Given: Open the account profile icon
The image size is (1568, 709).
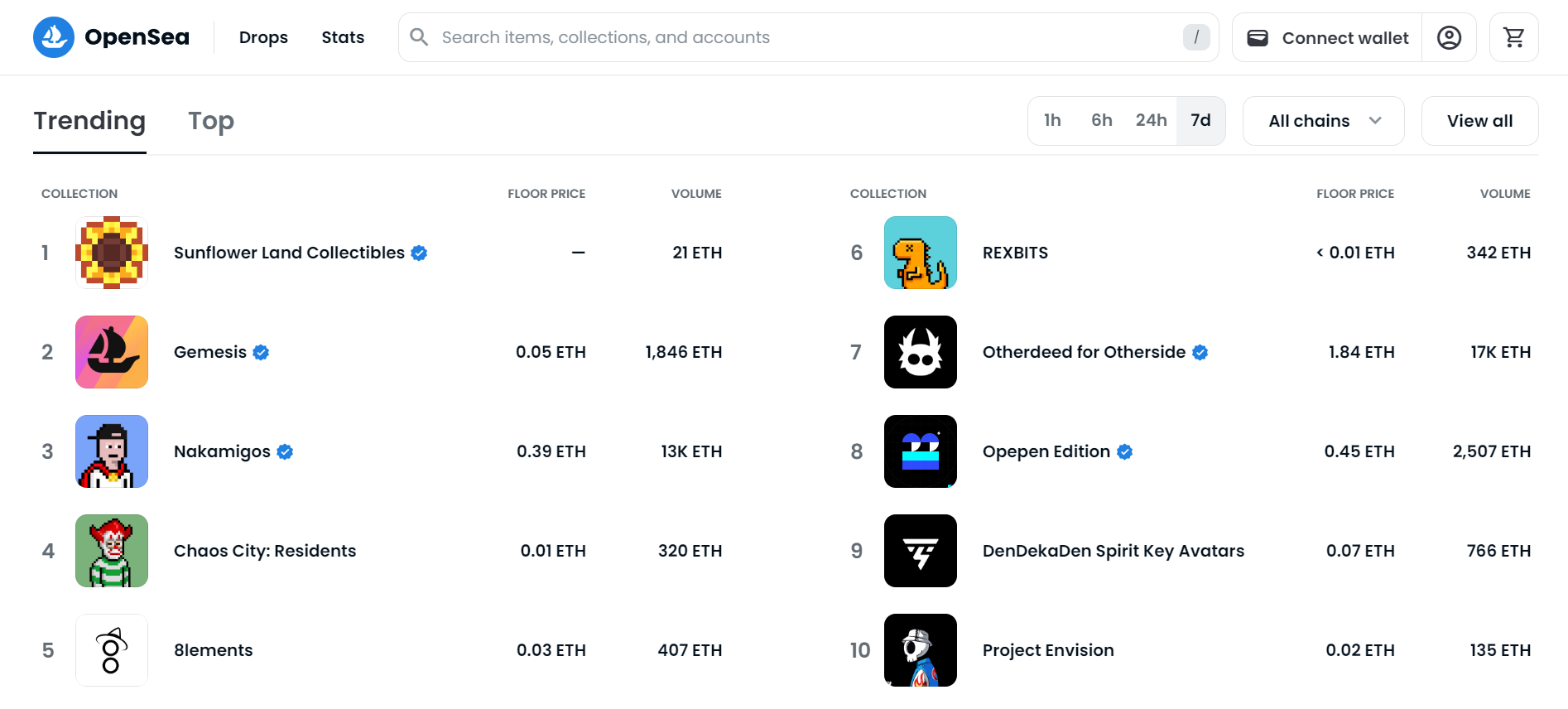Looking at the screenshot, I should (1449, 37).
